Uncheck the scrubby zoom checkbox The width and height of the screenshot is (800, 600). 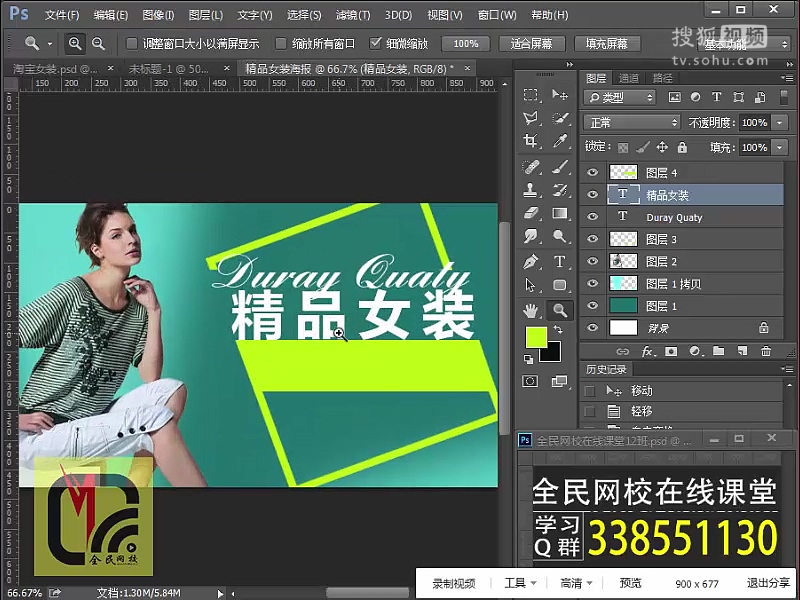[376, 44]
